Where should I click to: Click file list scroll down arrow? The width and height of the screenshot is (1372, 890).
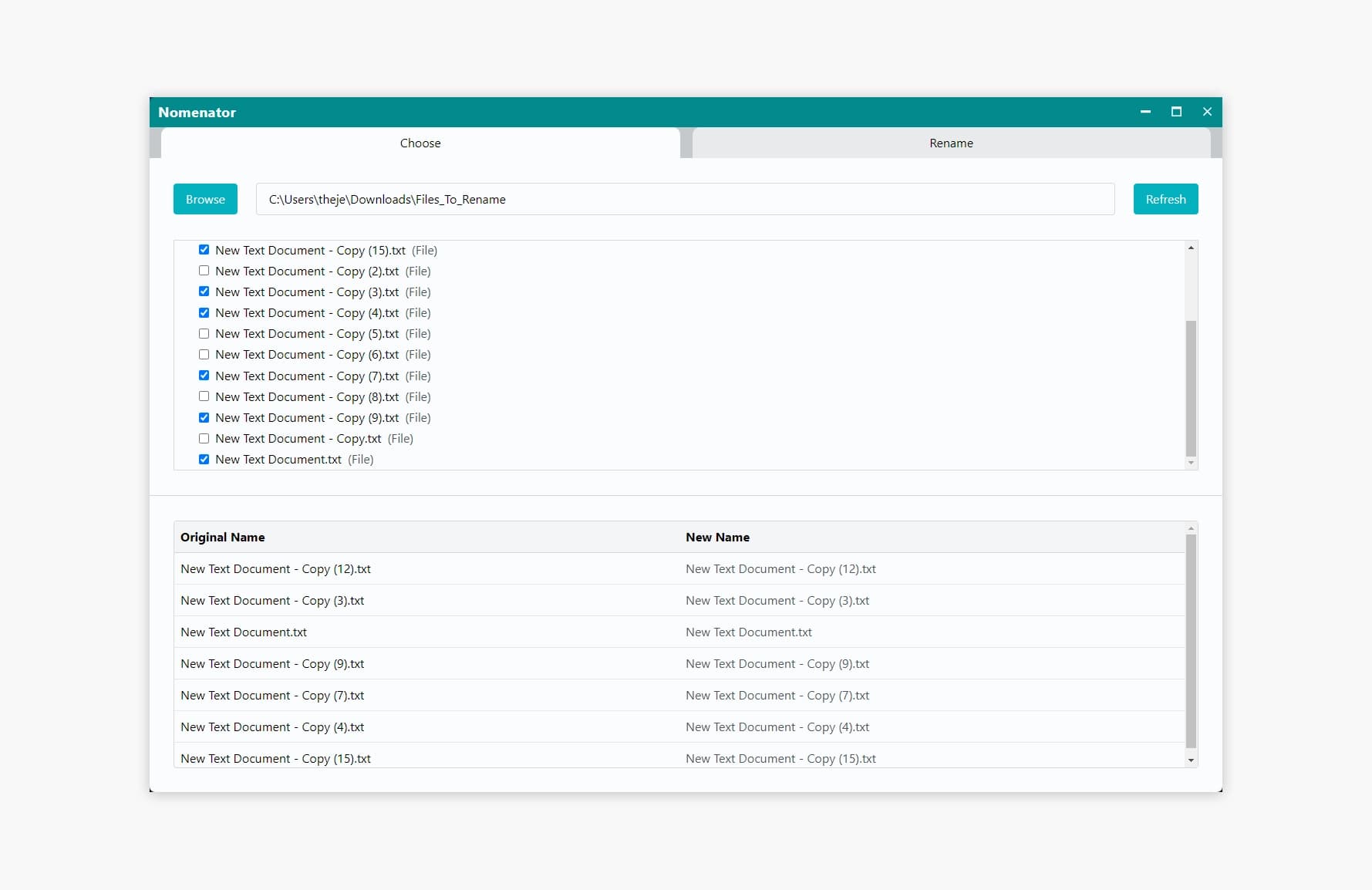pos(1191,463)
